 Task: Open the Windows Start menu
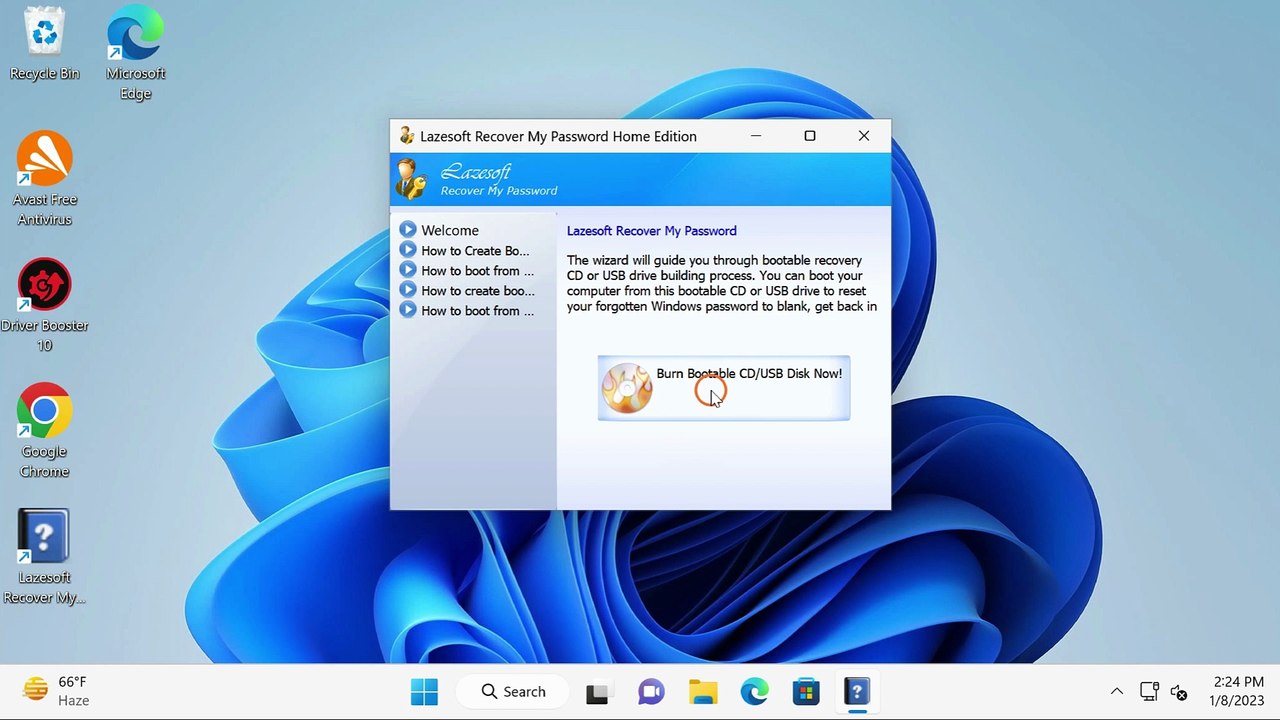click(x=424, y=691)
